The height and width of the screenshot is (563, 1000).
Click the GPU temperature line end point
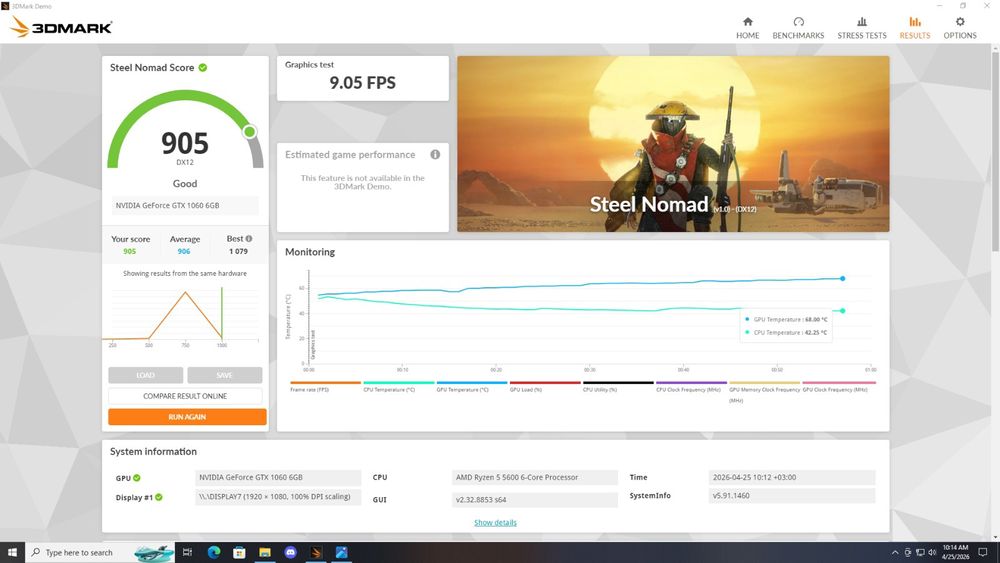(x=842, y=279)
